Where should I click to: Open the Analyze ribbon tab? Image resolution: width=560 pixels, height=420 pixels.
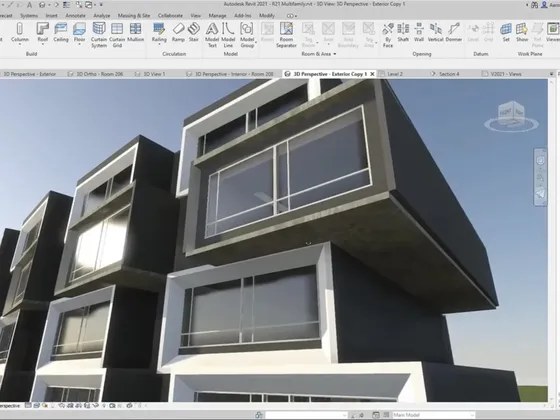[x=102, y=16]
